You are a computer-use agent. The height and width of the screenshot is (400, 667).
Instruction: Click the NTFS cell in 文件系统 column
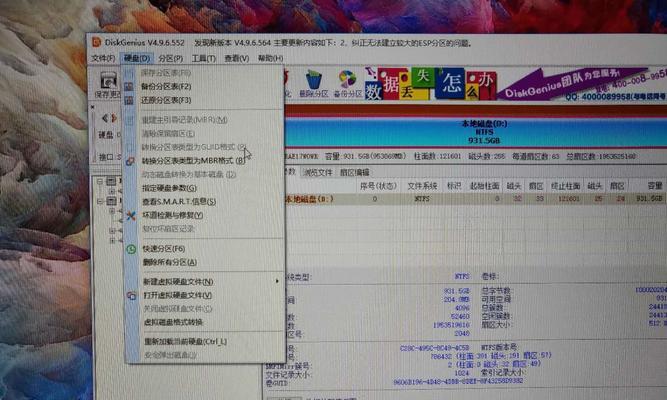[422, 199]
